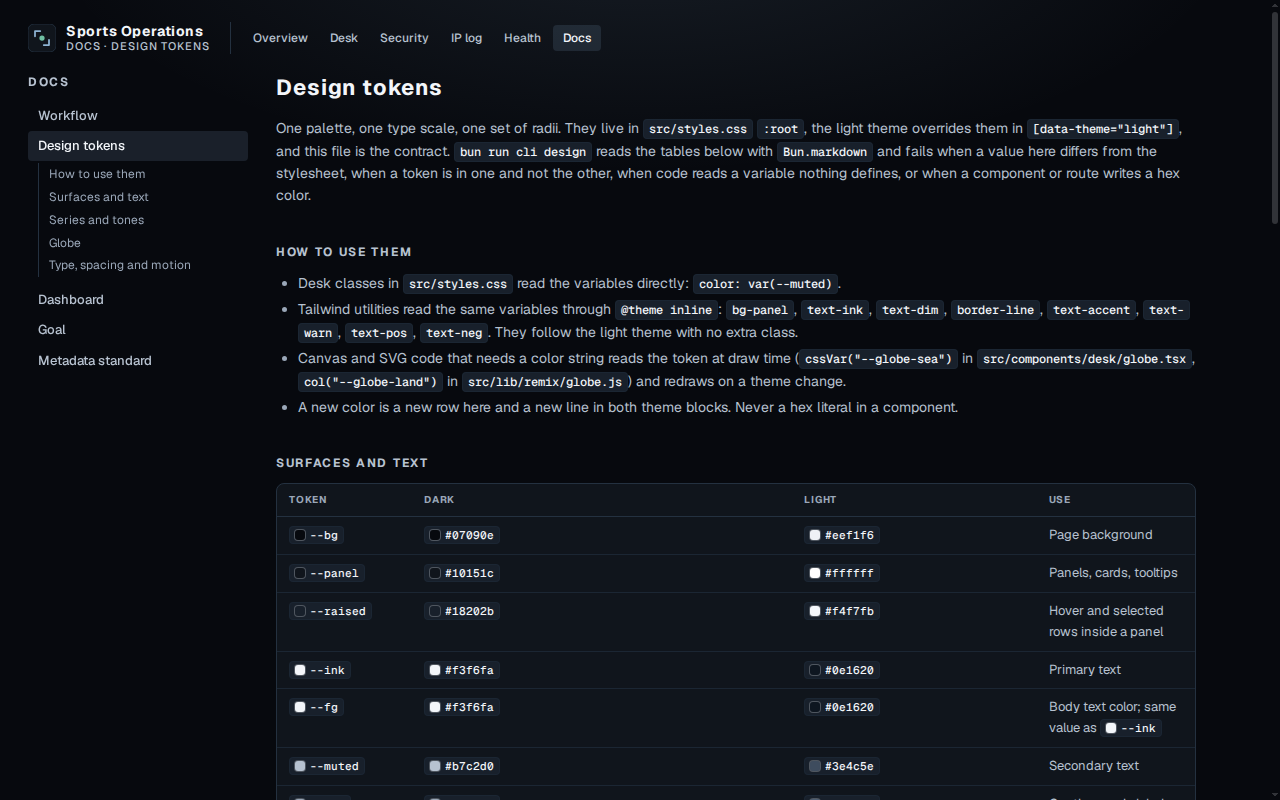Click the #10151c dark color swatch
This screenshot has width=1280, height=800.
[x=435, y=573]
